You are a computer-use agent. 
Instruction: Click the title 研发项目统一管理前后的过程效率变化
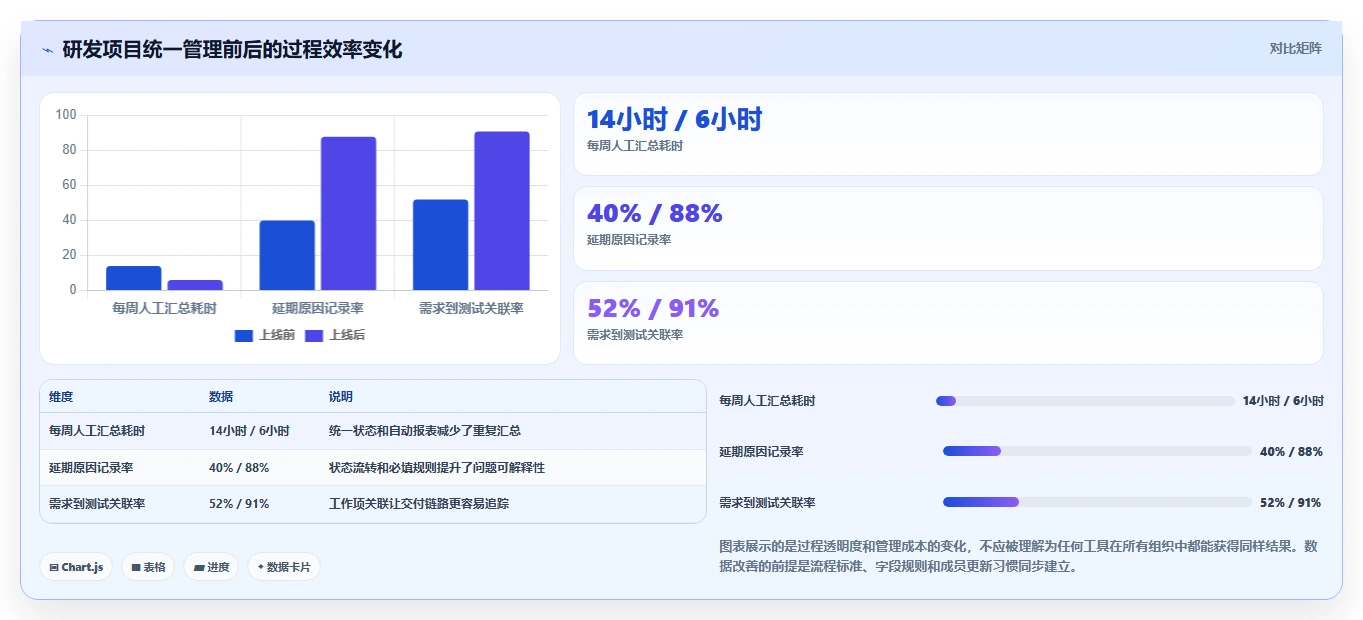(x=232, y=49)
